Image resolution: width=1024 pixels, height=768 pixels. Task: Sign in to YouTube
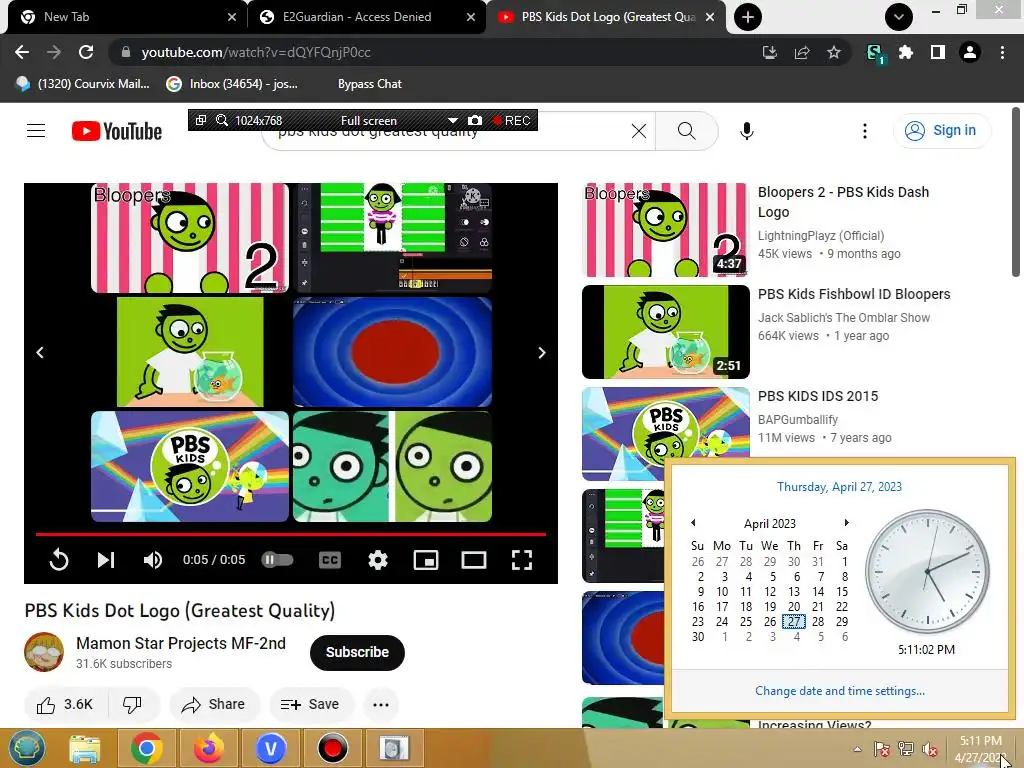click(942, 131)
